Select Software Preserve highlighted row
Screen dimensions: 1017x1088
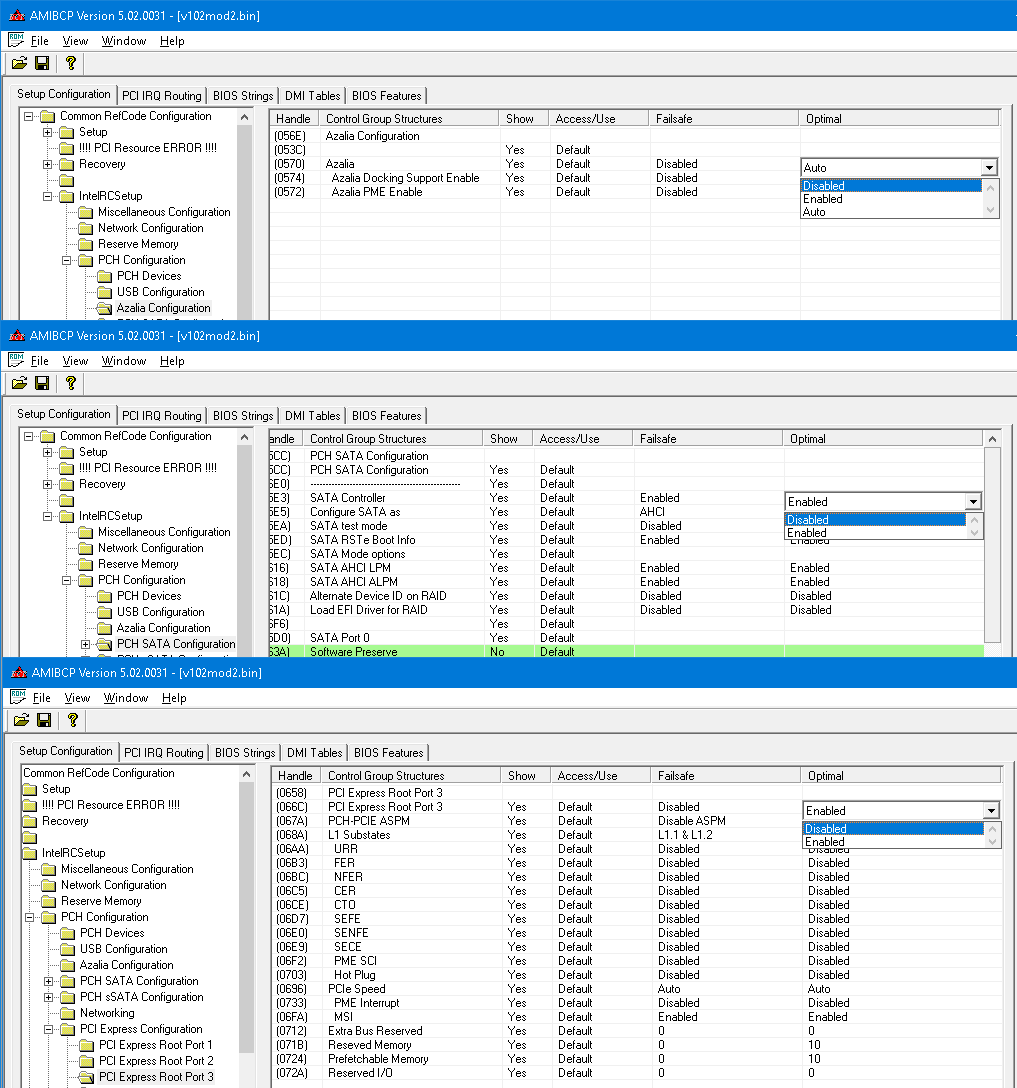coord(626,652)
